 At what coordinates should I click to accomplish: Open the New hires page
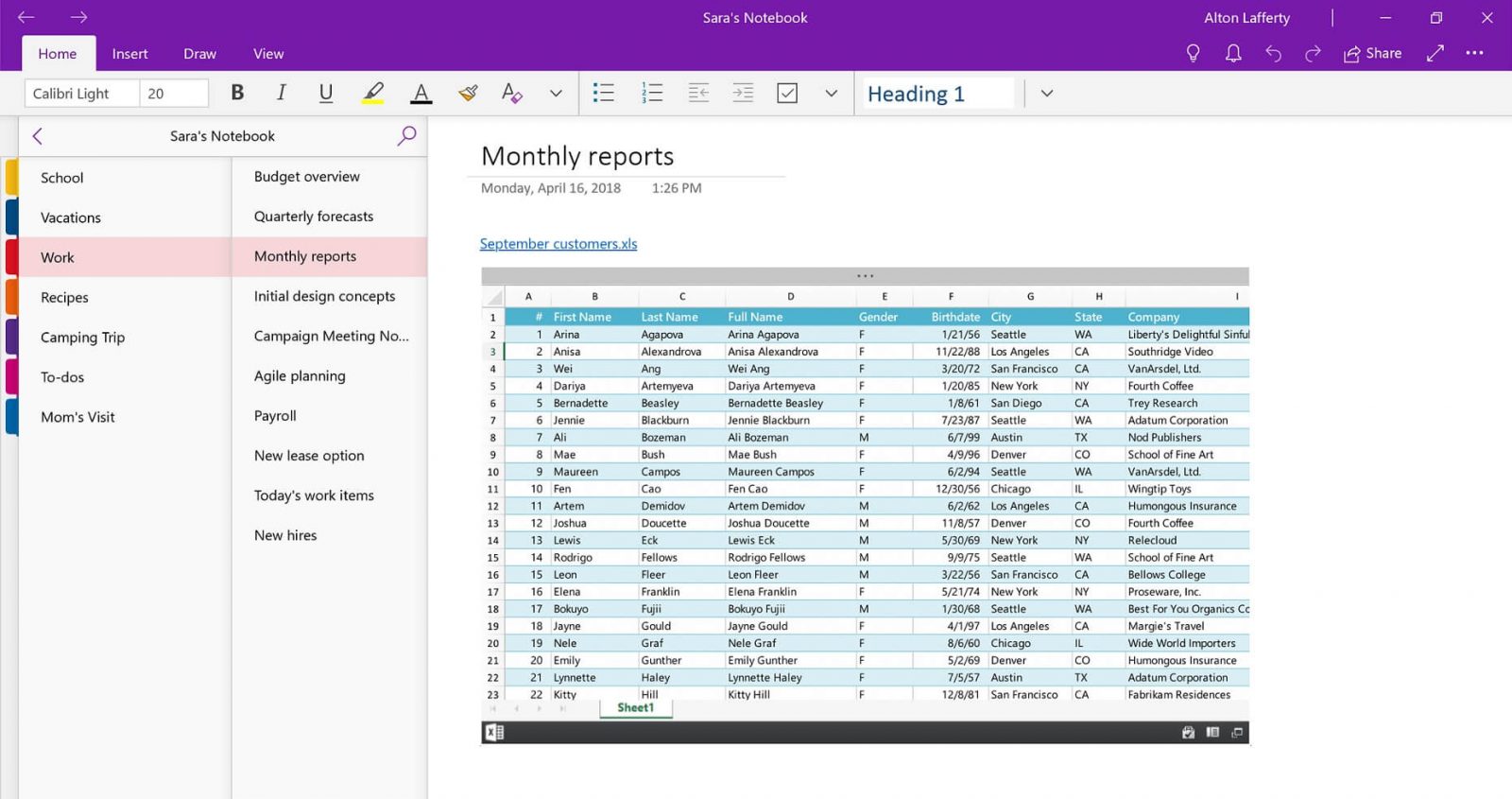[x=330, y=534]
